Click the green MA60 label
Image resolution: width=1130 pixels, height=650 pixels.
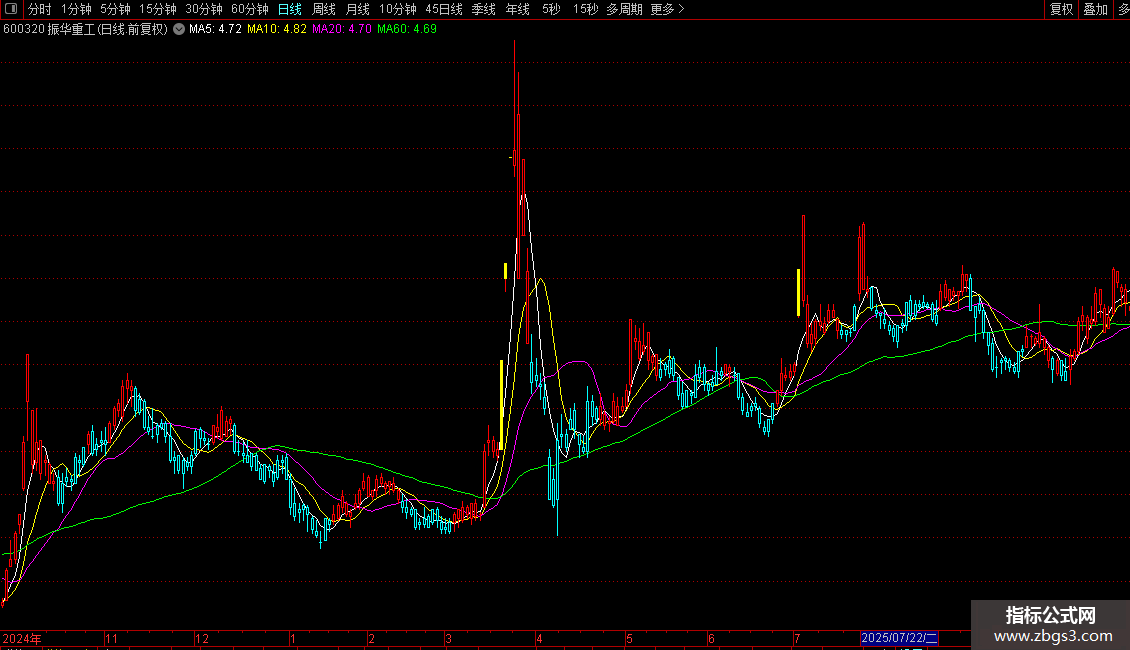click(x=406, y=29)
